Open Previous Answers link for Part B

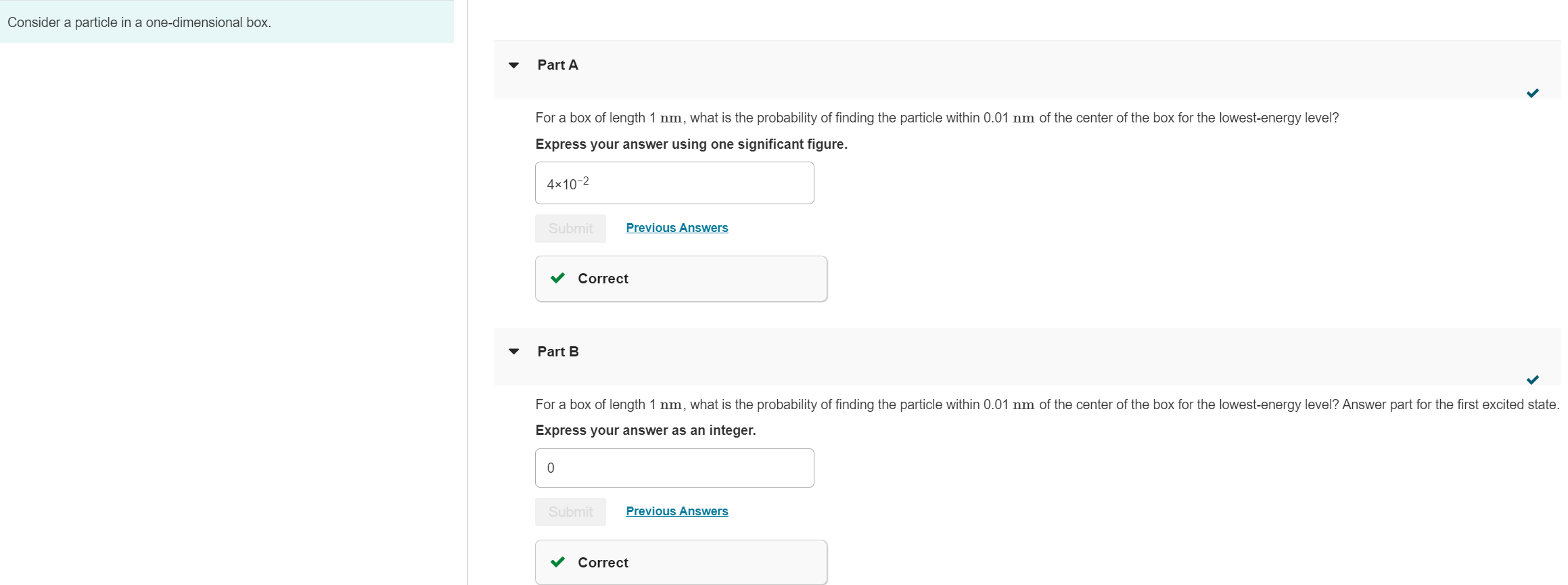coord(676,511)
